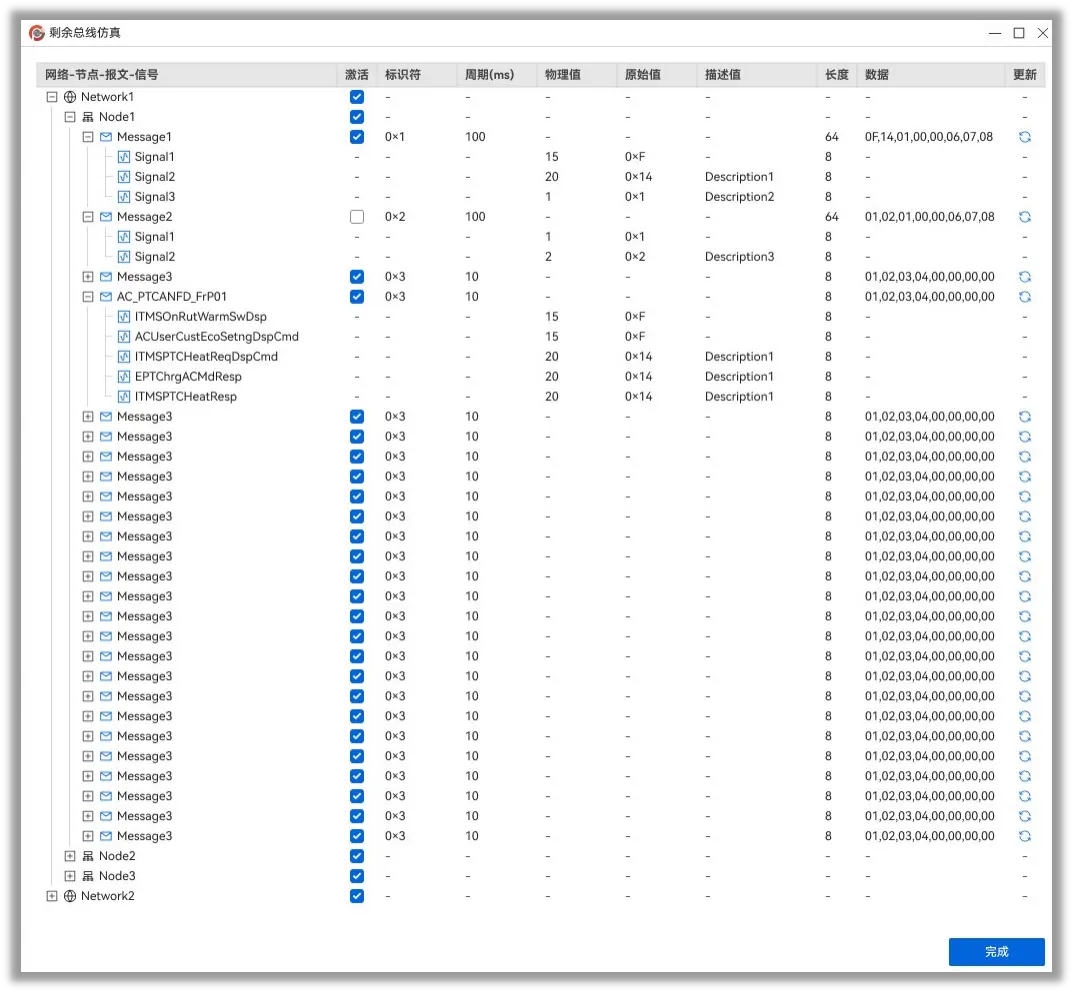Click 网络-节点-报文-信号 column header
The image size is (1074, 993).
[x=186, y=75]
